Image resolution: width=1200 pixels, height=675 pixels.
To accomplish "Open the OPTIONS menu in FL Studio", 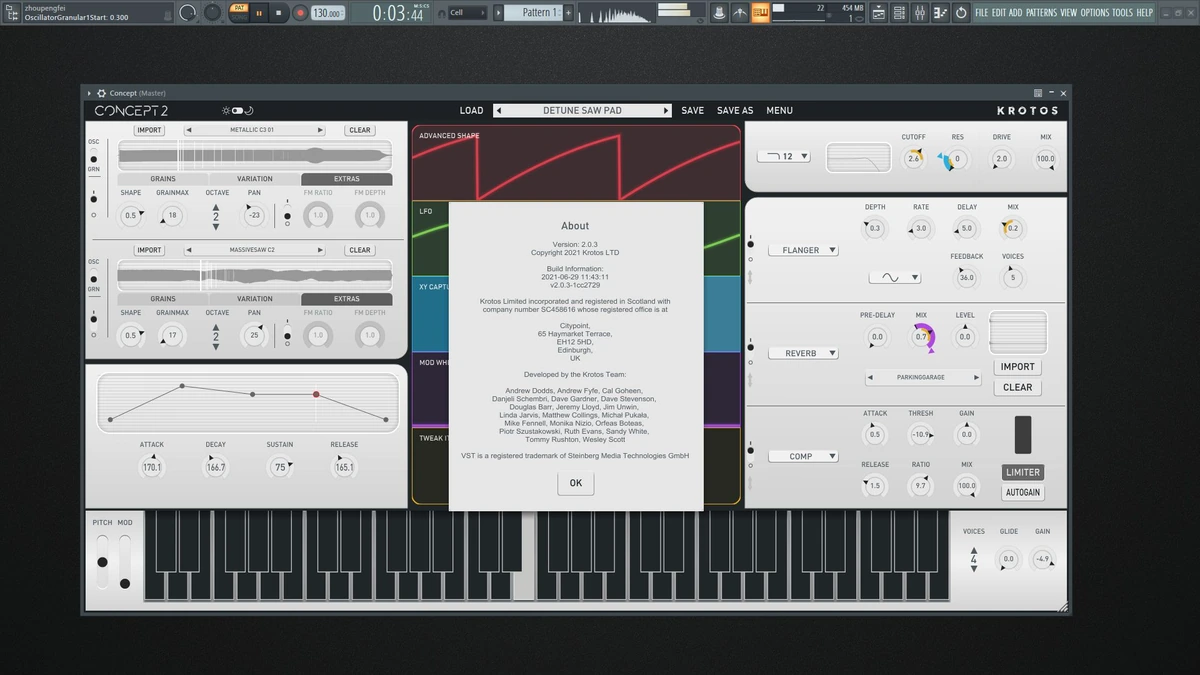I will click(1095, 13).
